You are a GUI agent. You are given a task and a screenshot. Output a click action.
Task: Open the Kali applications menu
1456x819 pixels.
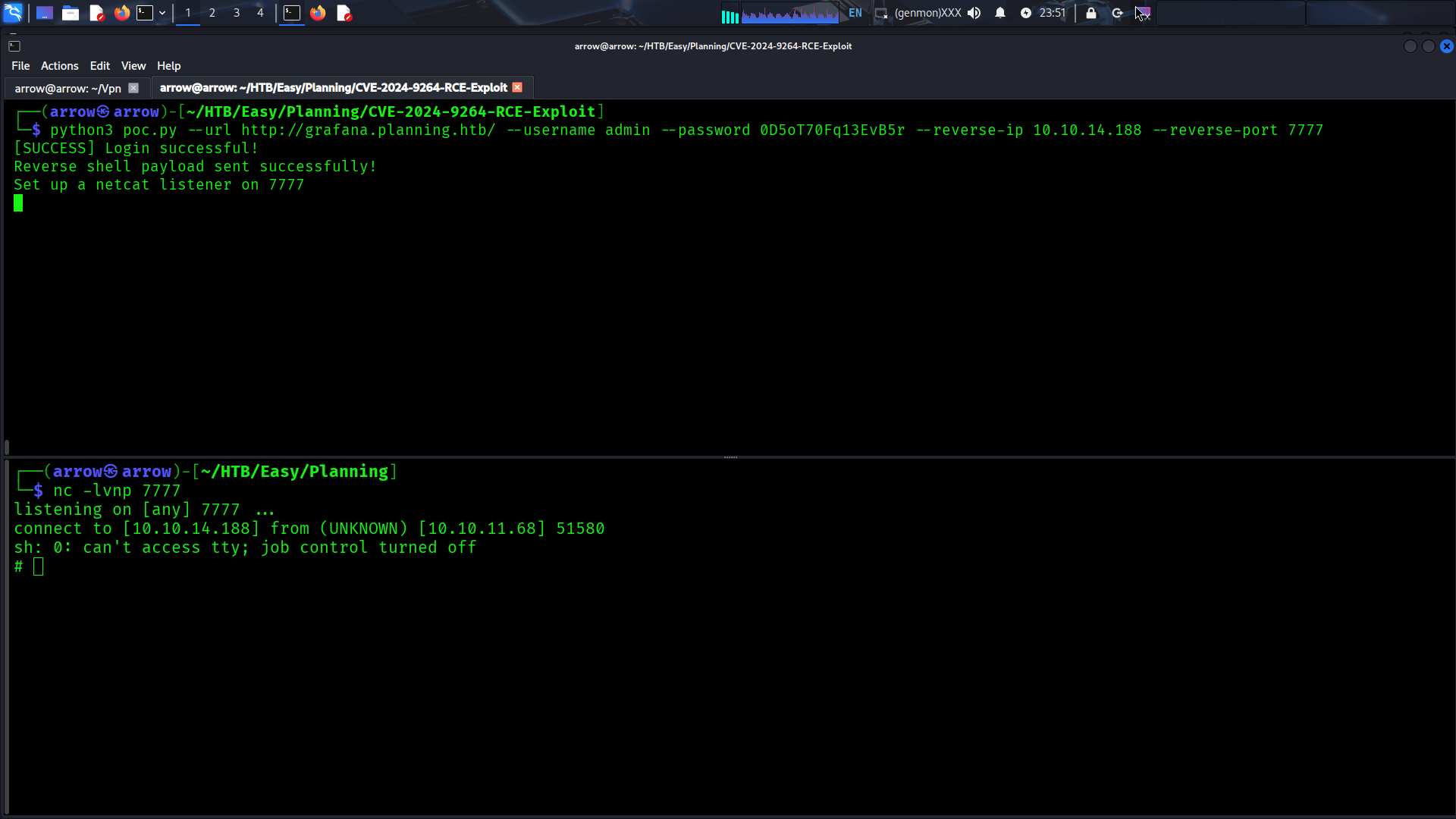pyautogui.click(x=13, y=13)
